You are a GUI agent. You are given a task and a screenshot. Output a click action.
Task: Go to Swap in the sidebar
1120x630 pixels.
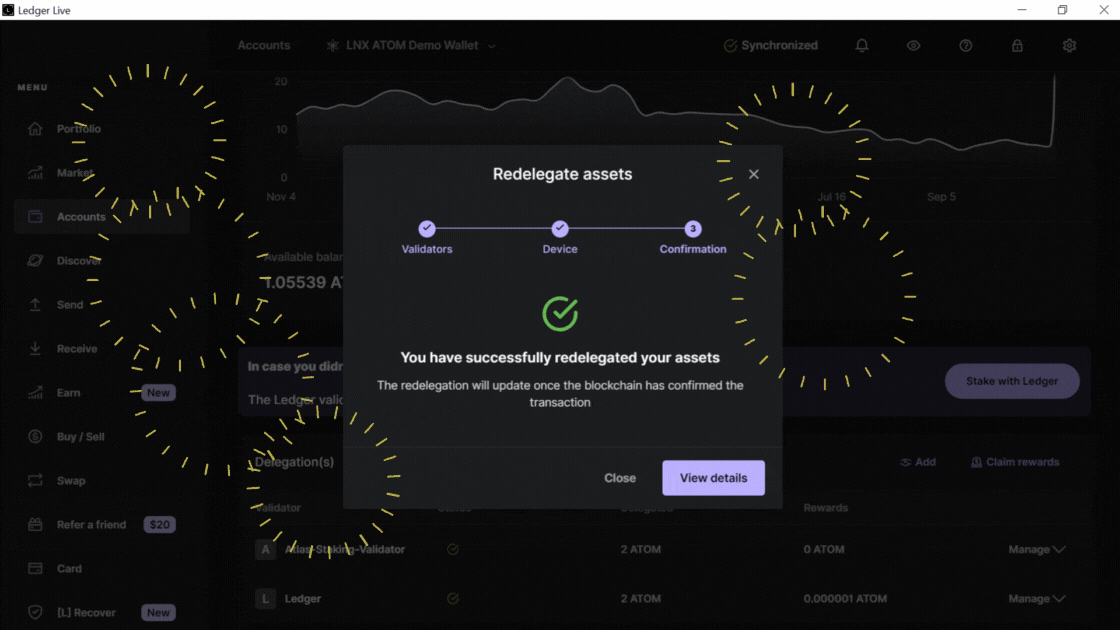coord(71,481)
